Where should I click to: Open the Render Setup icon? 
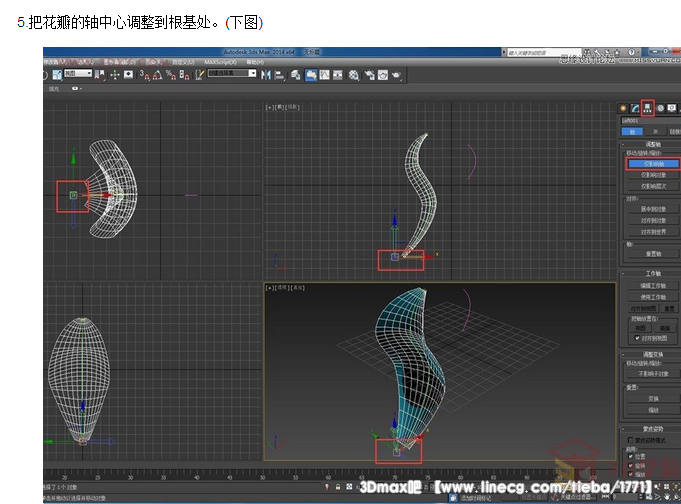[x=370, y=75]
